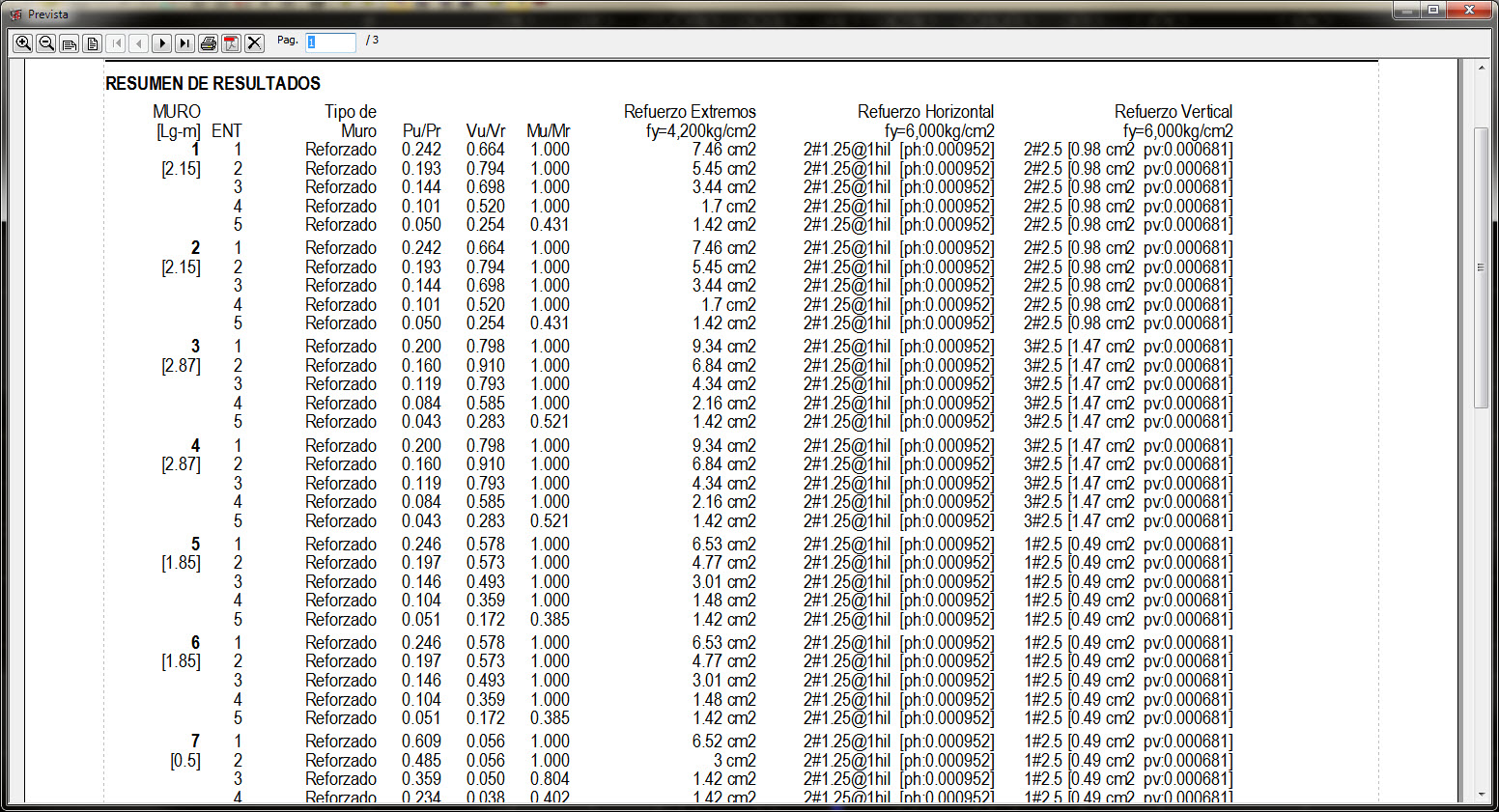The image size is (1499, 812).
Task: Click the vertical scrollbar thumb
Action: [x=1482, y=267]
